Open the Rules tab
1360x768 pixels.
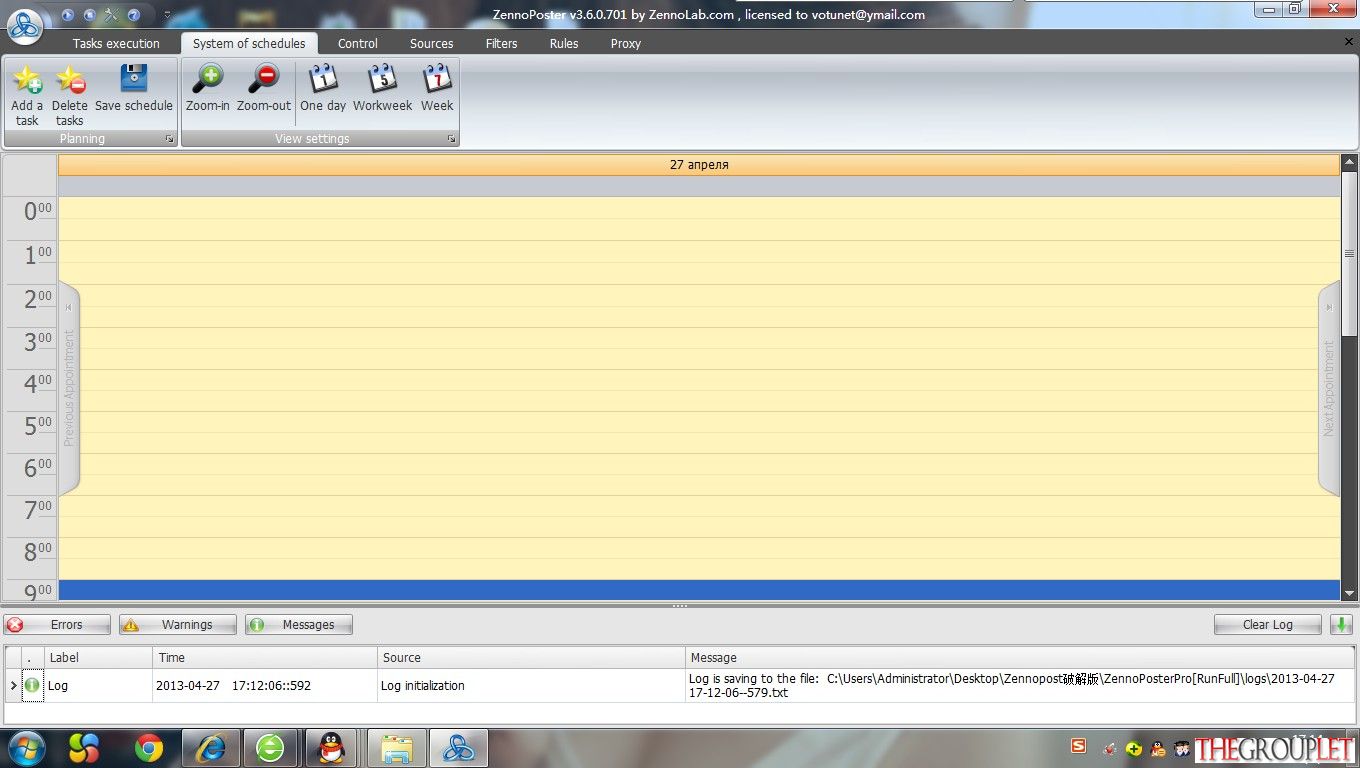[564, 43]
